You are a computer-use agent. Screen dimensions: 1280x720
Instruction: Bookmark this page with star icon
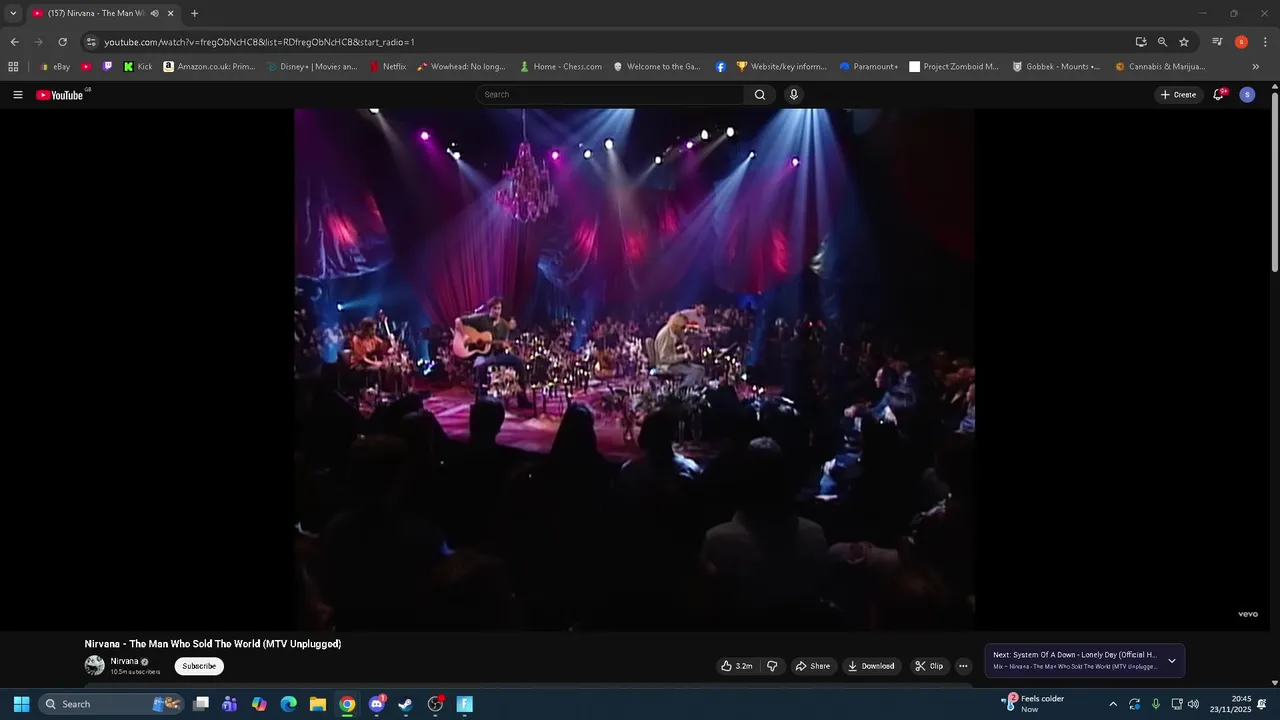click(1184, 42)
